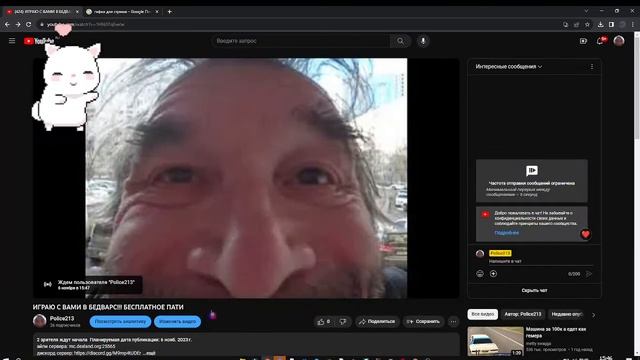640x360 pixels.
Task: Open Chrome three-dot menu
Action: click(633, 24)
